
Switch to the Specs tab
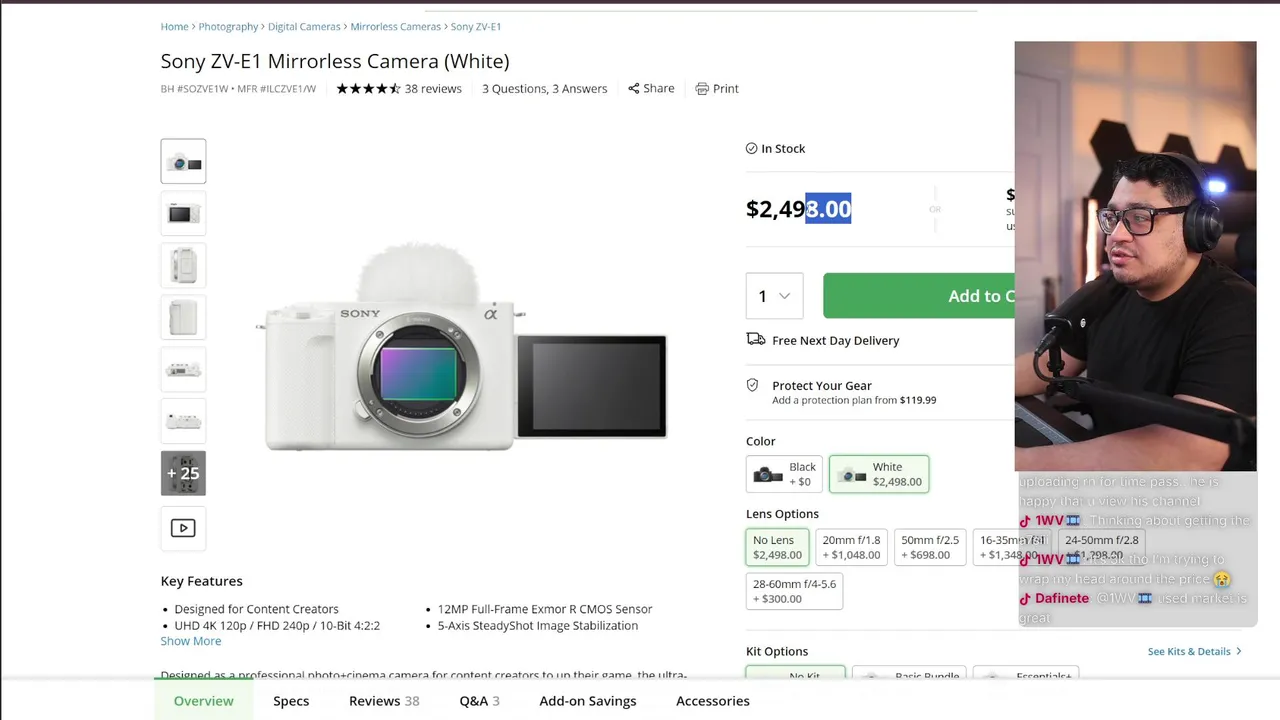(x=291, y=701)
